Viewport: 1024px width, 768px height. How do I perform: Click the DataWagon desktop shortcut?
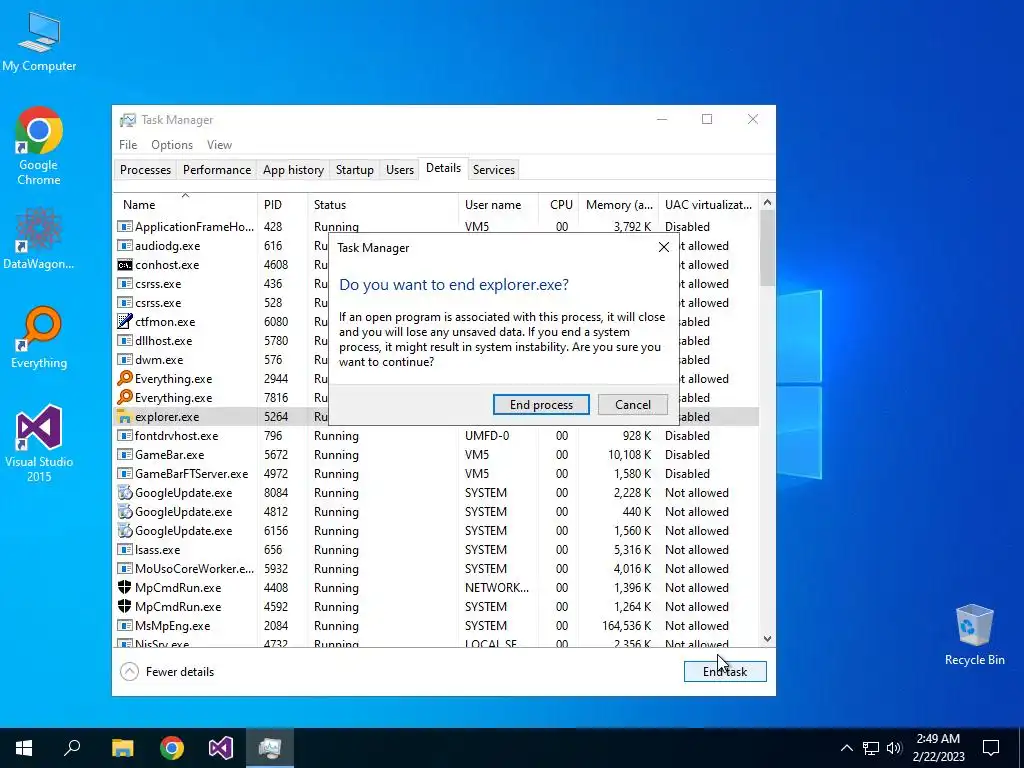pyautogui.click(x=39, y=238)
